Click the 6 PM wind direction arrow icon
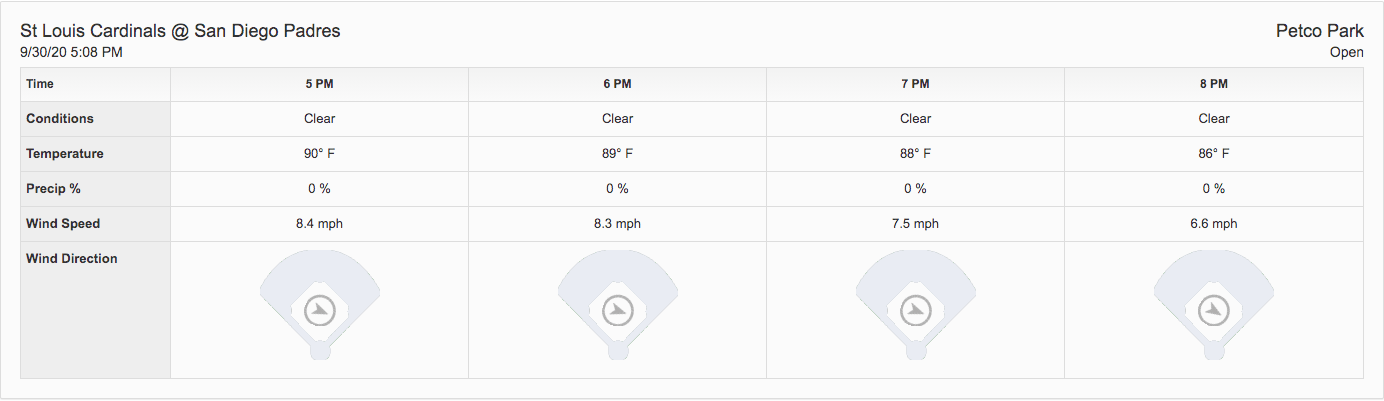 617,310
